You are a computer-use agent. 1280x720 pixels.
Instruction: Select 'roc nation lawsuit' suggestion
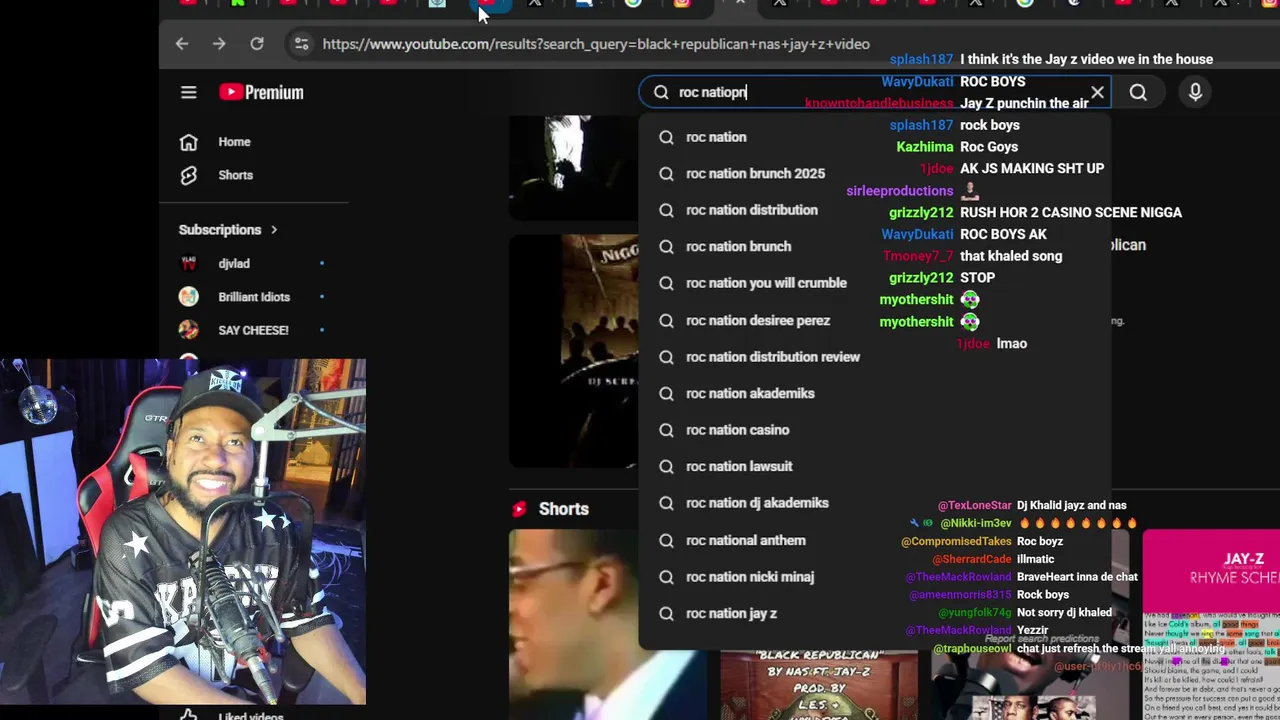[x=875, y=466]
